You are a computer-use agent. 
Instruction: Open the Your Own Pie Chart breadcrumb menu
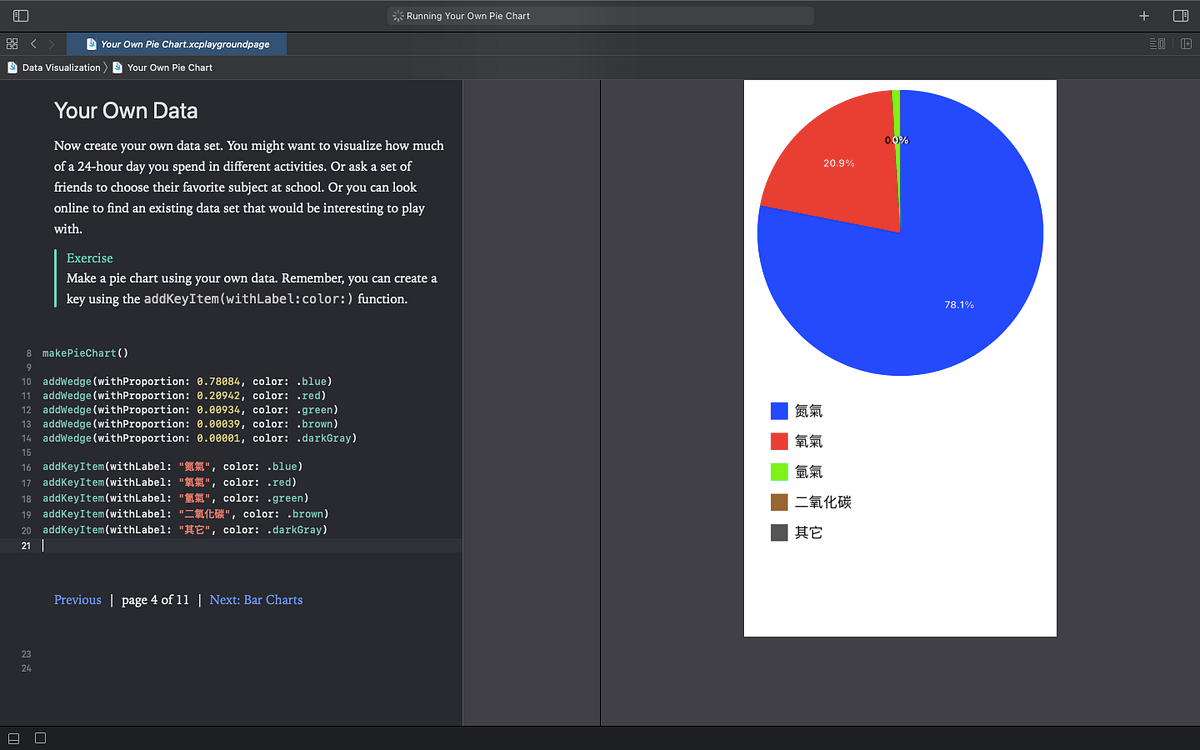coord(169,67)
